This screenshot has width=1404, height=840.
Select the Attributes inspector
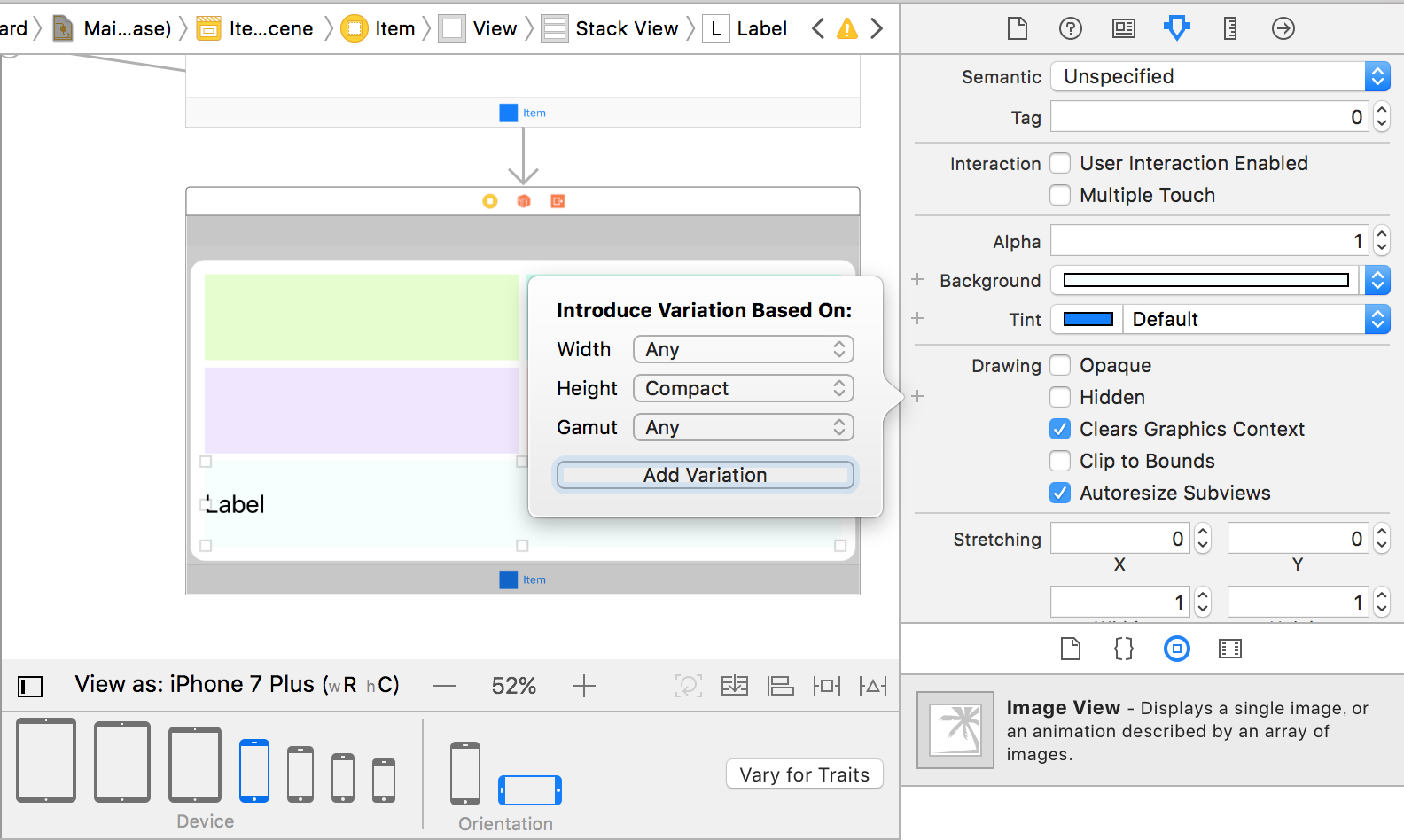click(x=1177, y=28)
